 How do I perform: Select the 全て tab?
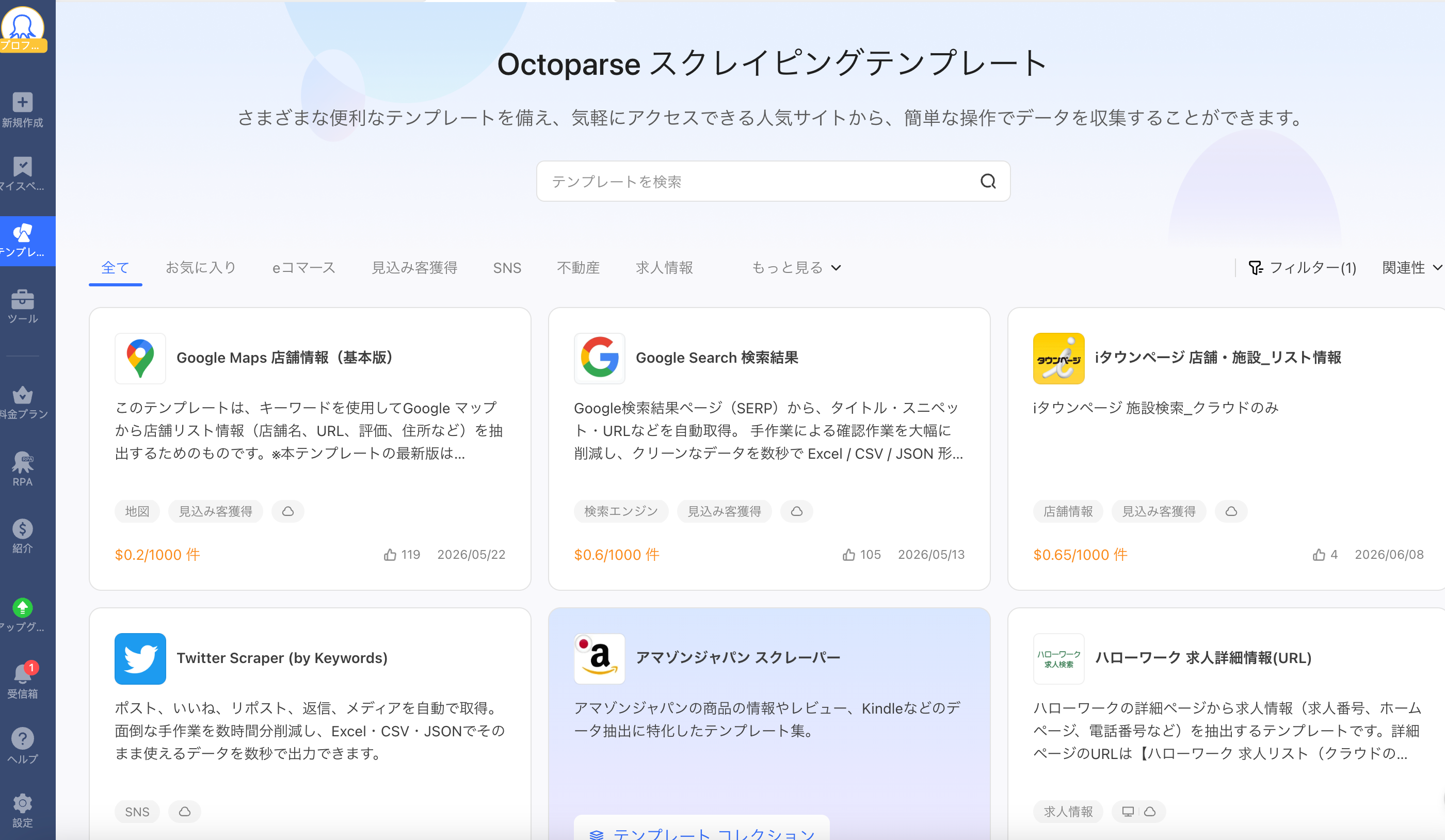click(x=115, y=268)
